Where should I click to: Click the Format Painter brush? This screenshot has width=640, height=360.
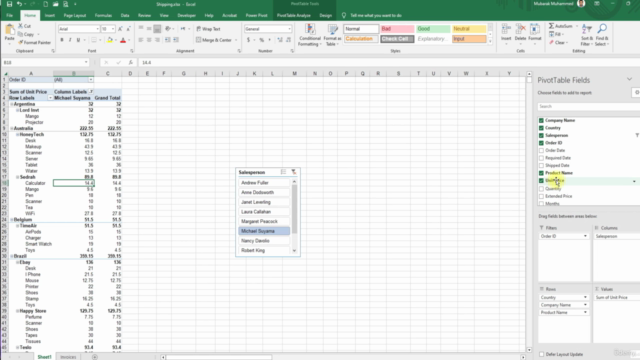34,42
